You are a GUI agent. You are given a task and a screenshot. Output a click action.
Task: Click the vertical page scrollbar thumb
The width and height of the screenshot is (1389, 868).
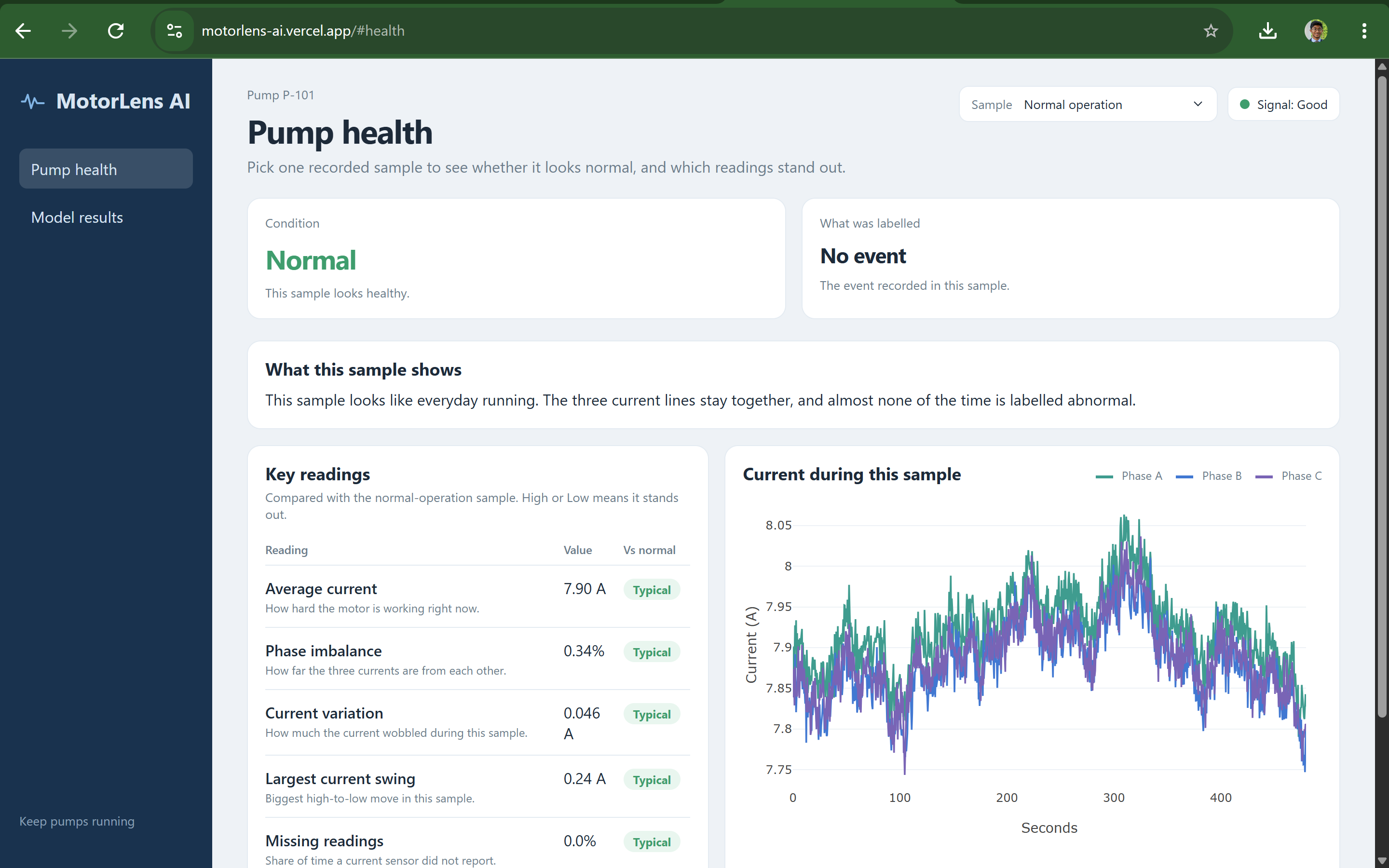pos(1382,396)
